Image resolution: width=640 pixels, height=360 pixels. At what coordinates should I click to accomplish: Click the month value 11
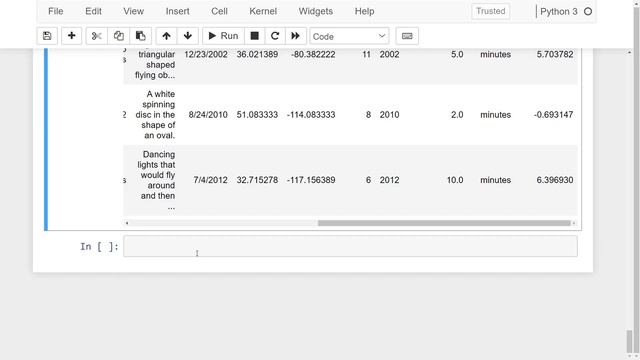pyautogui.click(x=366, y=54)
